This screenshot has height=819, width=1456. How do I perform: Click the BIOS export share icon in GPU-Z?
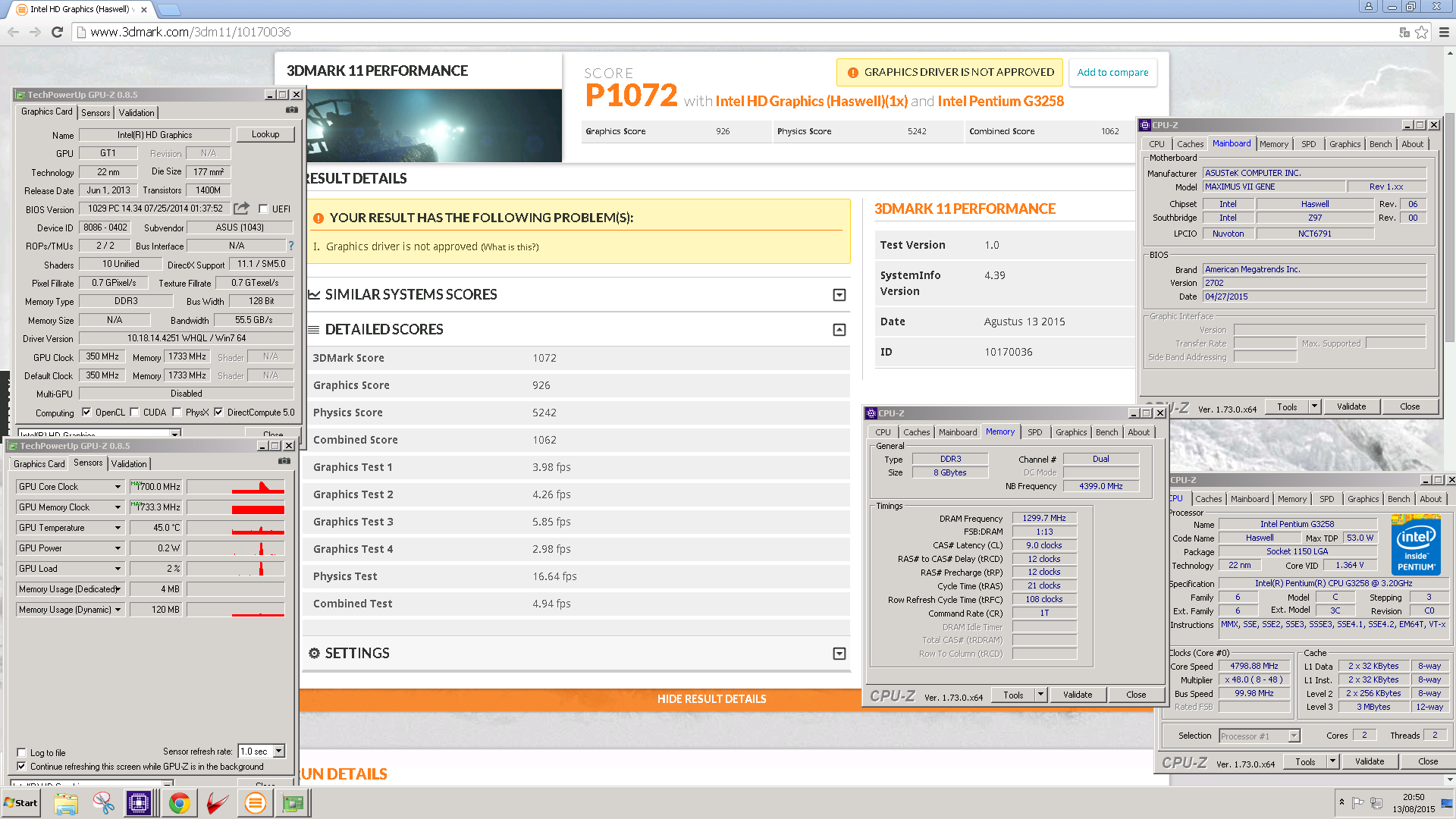tap(241, 208)
